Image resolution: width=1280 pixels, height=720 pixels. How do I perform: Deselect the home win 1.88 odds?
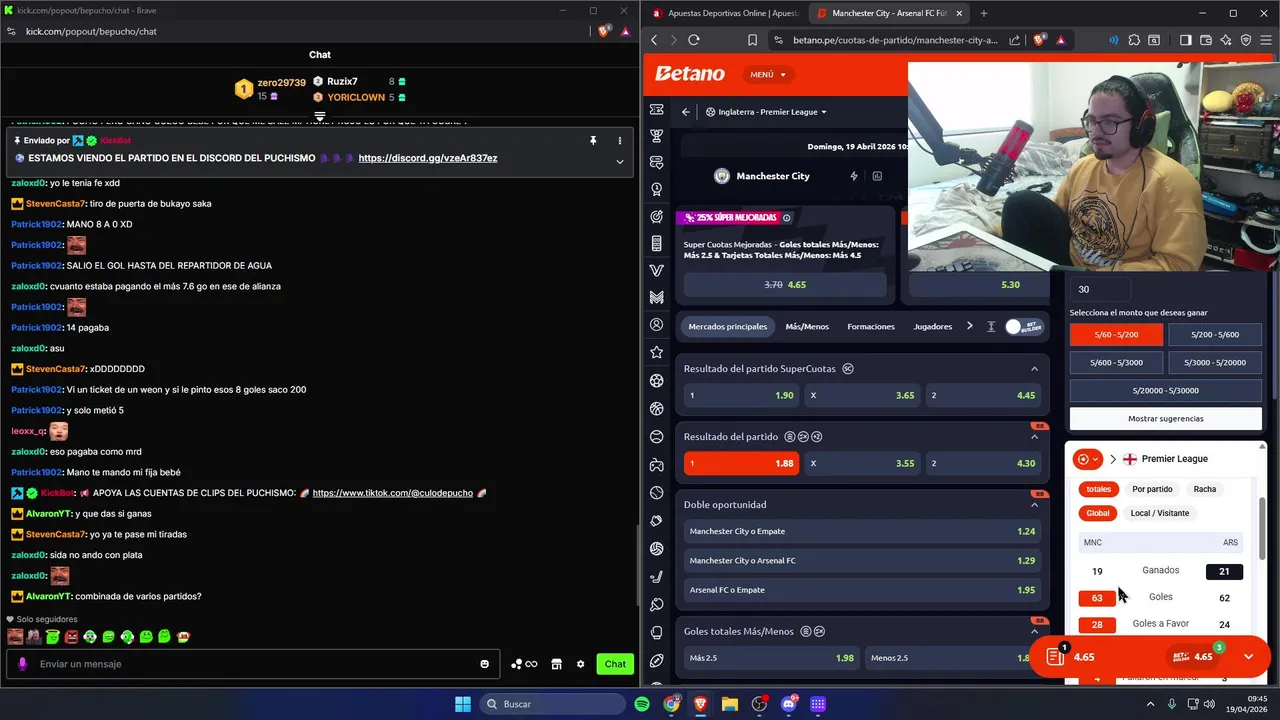(x=741, y=463)
